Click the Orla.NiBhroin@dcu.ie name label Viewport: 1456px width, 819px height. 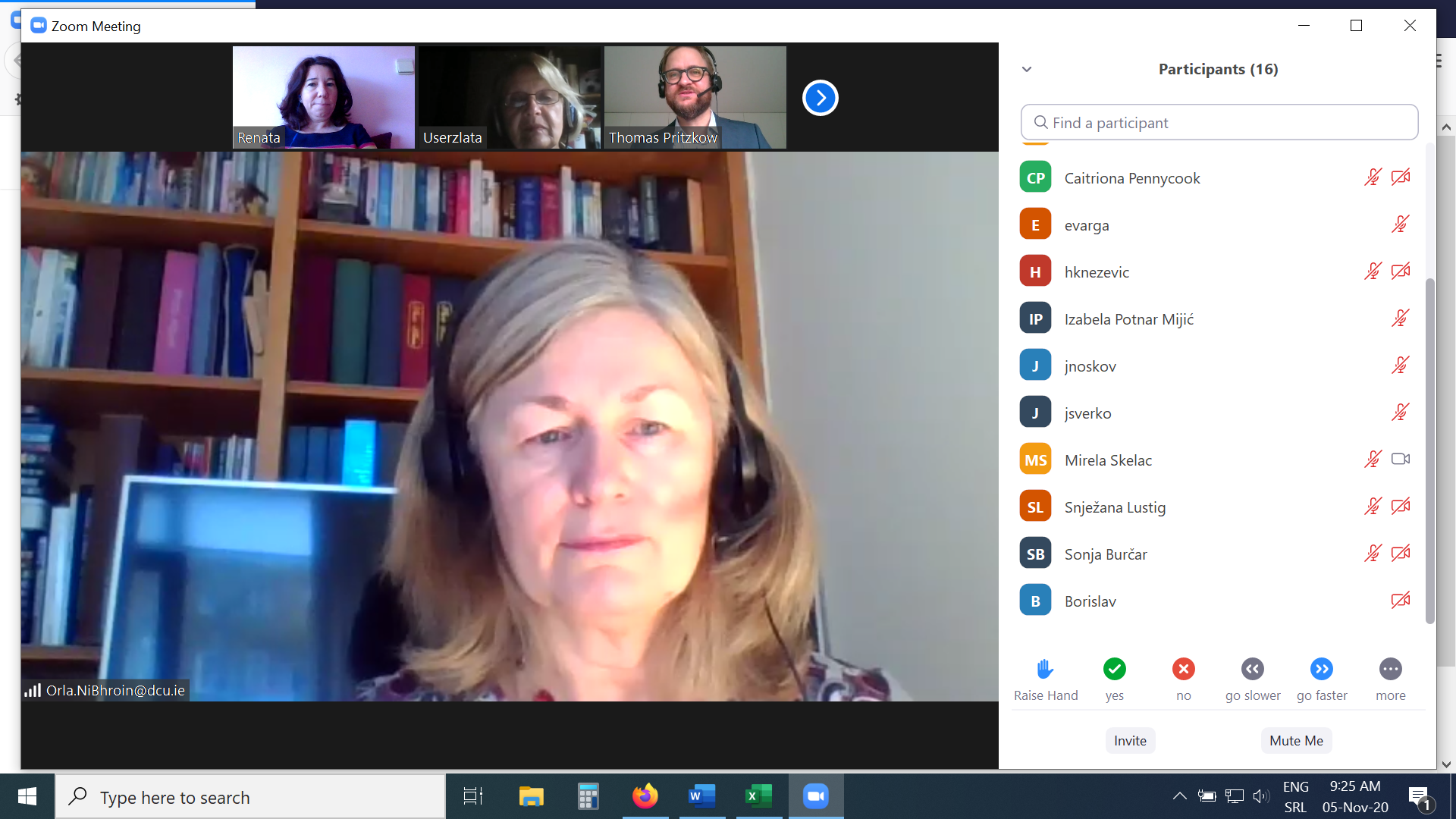pyautogui.click(x=115, y=690)
